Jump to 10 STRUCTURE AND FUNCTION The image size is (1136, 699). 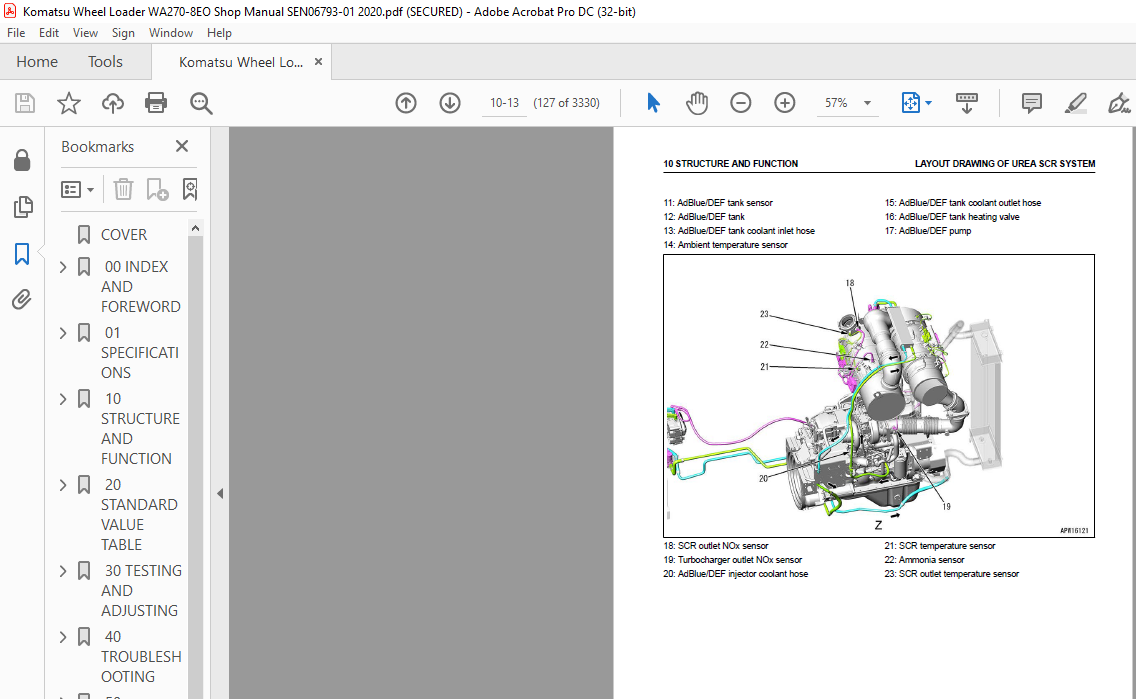[141, 429]
